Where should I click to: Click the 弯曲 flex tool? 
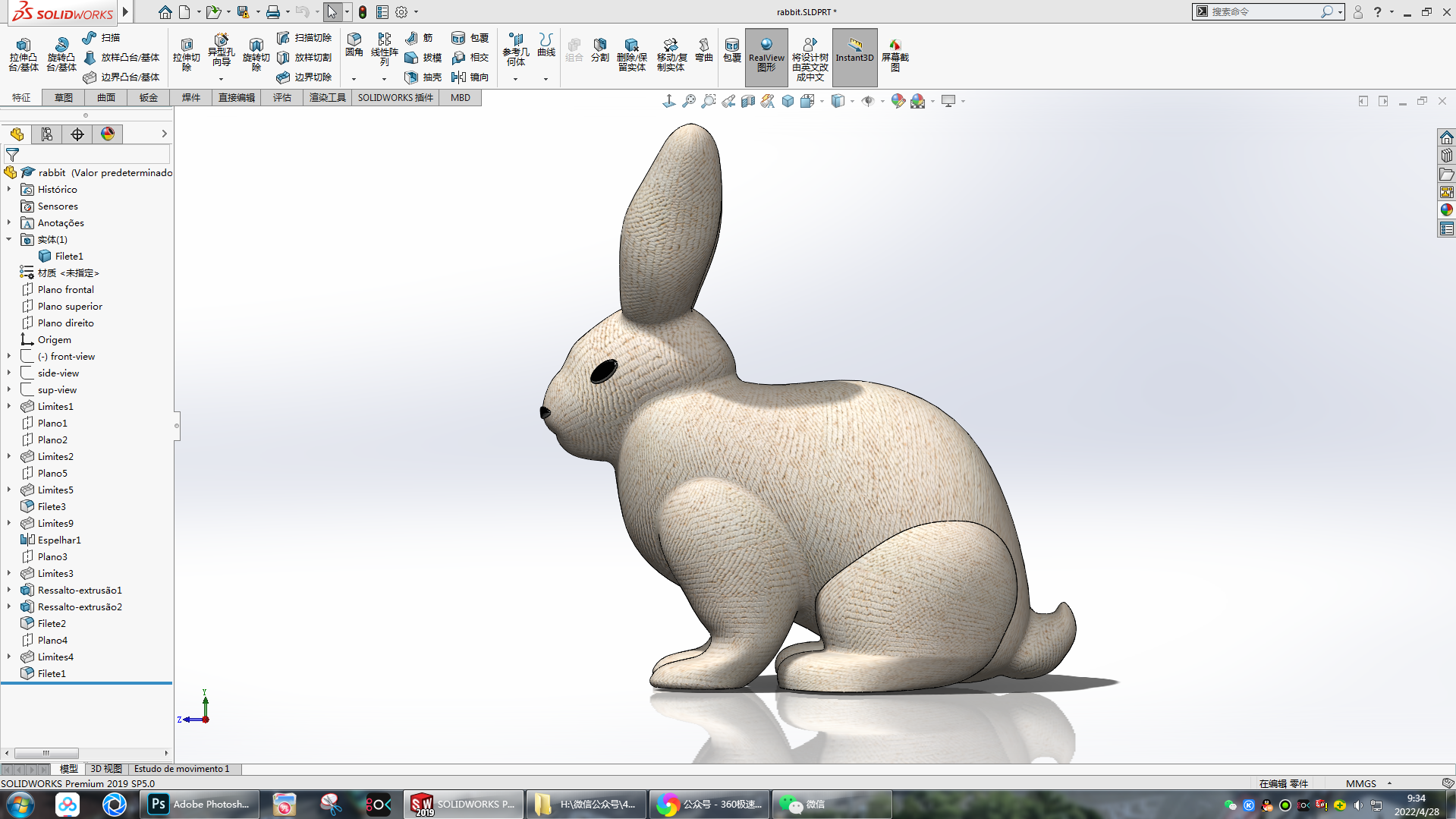point(704,49)
